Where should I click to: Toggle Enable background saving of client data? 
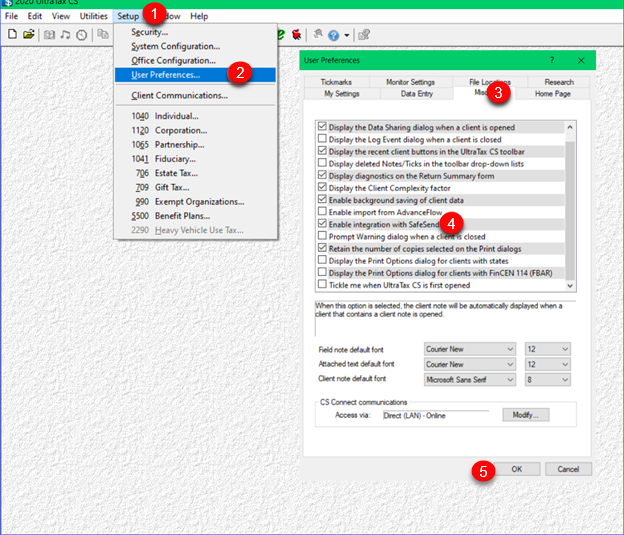pyautogui.click(x=322, y=199)
